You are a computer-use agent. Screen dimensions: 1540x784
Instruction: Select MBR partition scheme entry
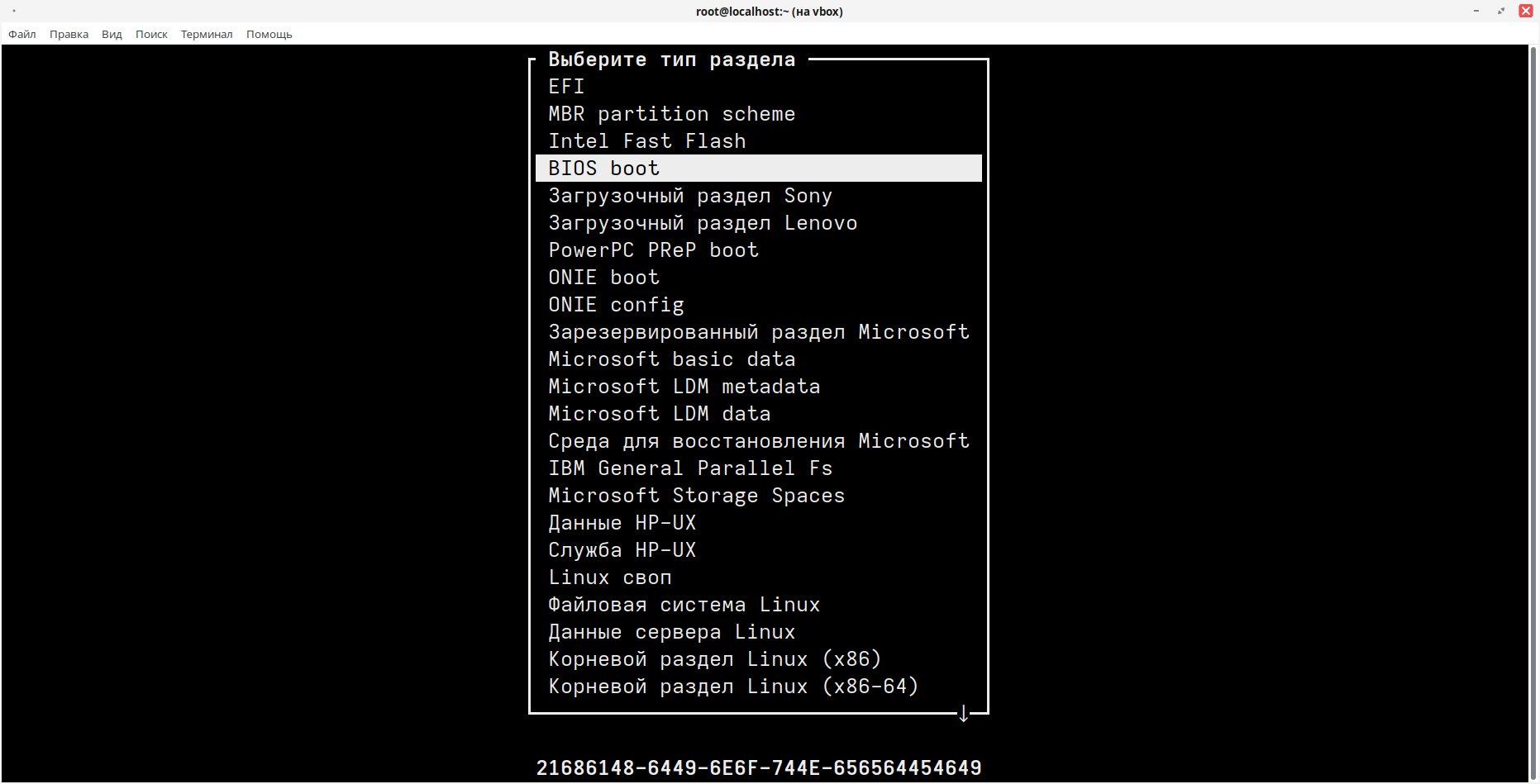(759, 114)
